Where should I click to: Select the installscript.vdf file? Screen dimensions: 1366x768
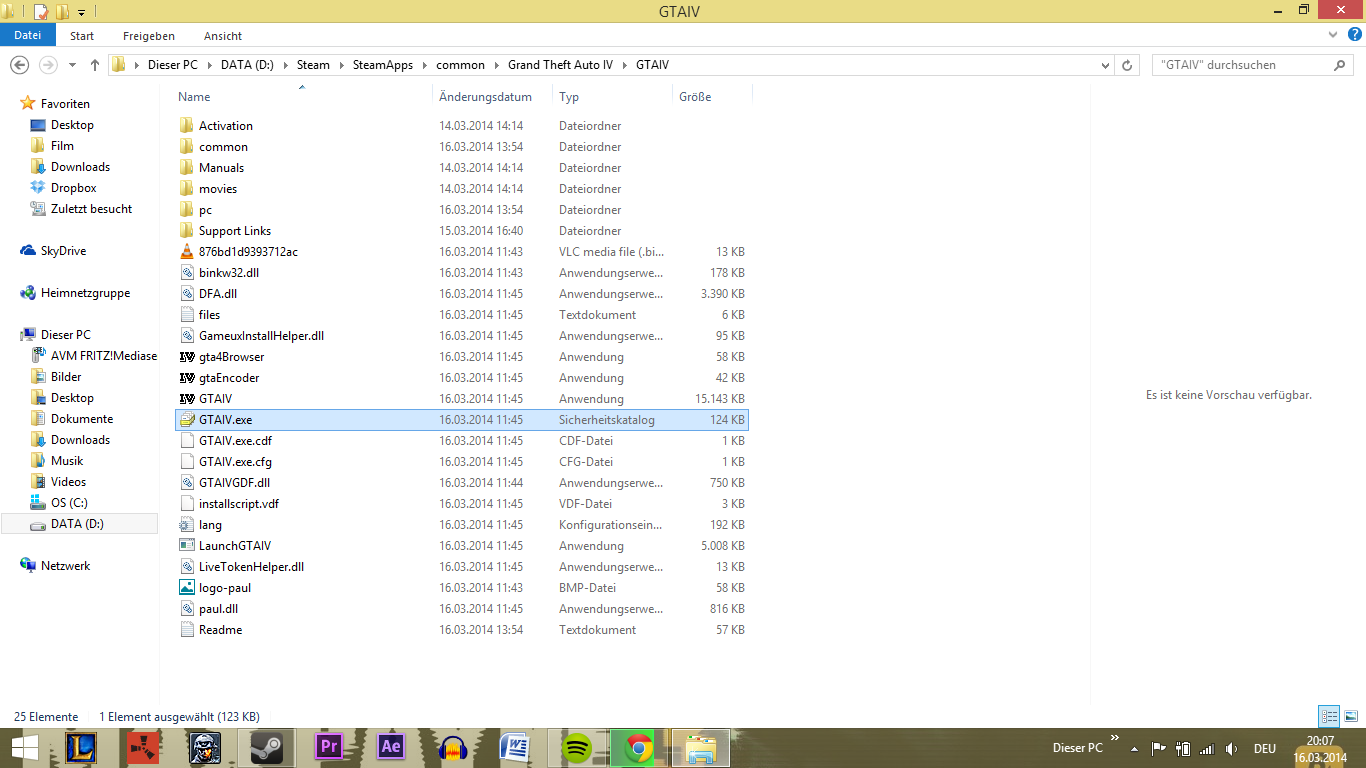point(239,504)
